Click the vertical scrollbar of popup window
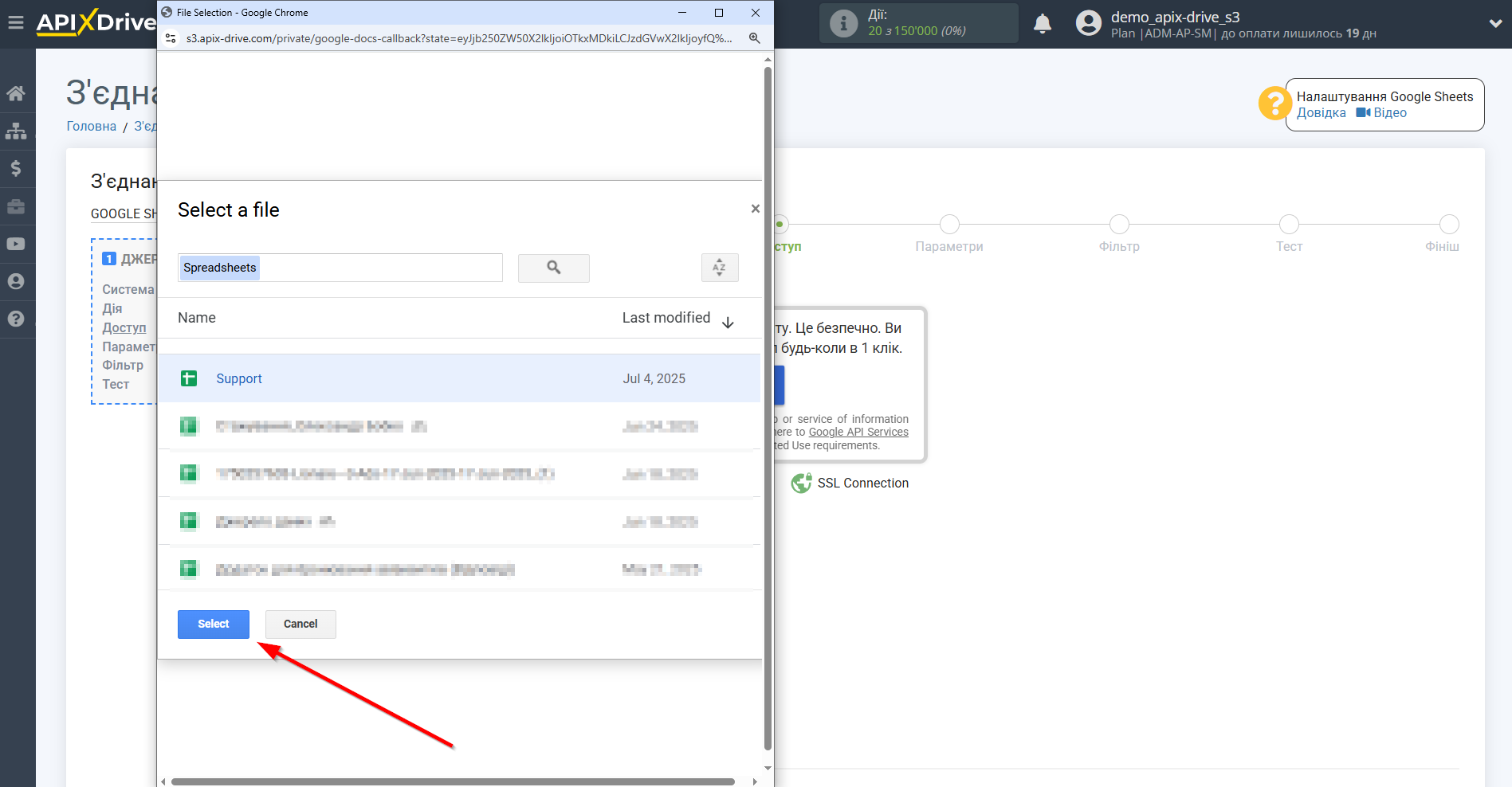1512x787 pixels. [768, 408]
